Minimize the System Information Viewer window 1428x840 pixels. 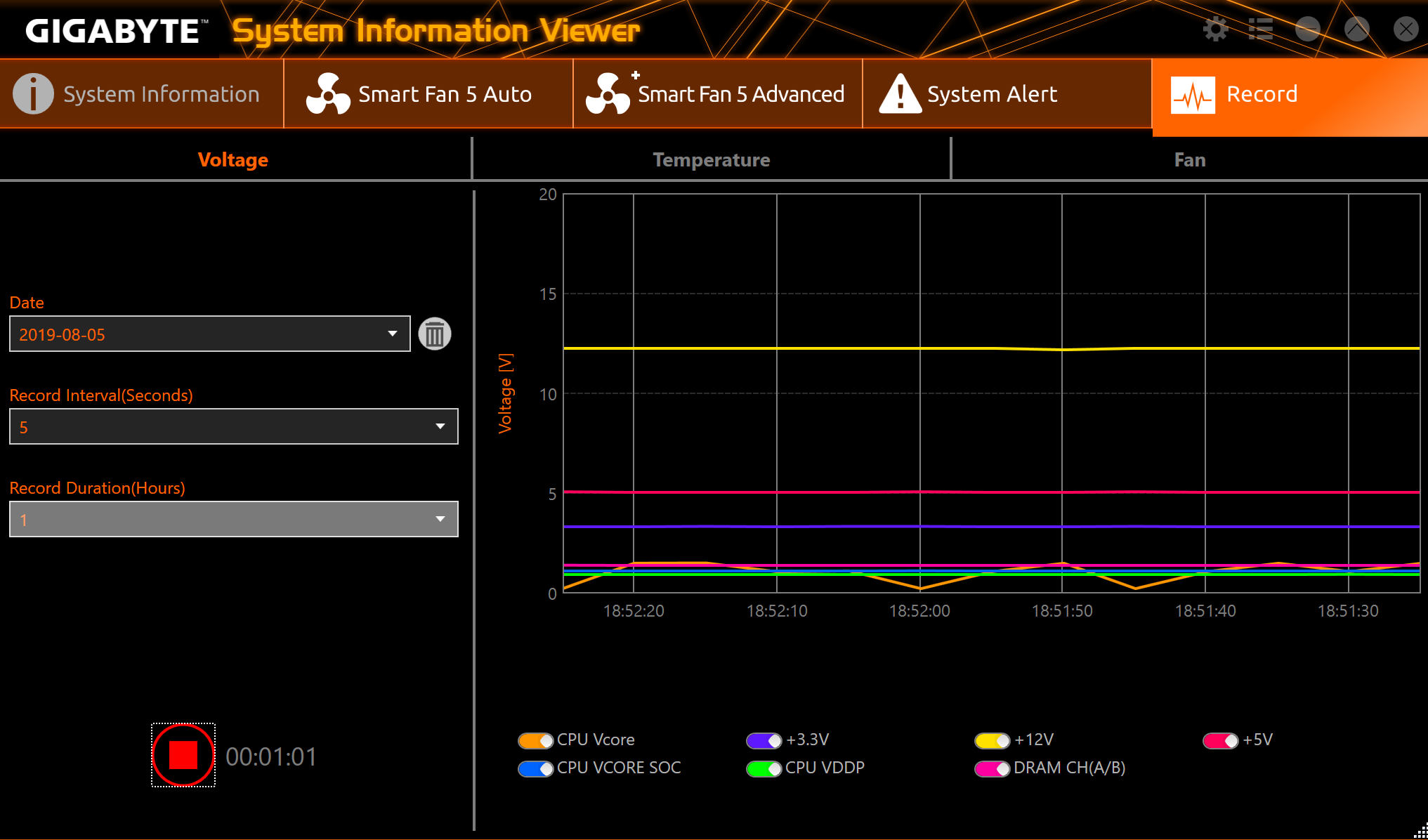pos(1308,29)
